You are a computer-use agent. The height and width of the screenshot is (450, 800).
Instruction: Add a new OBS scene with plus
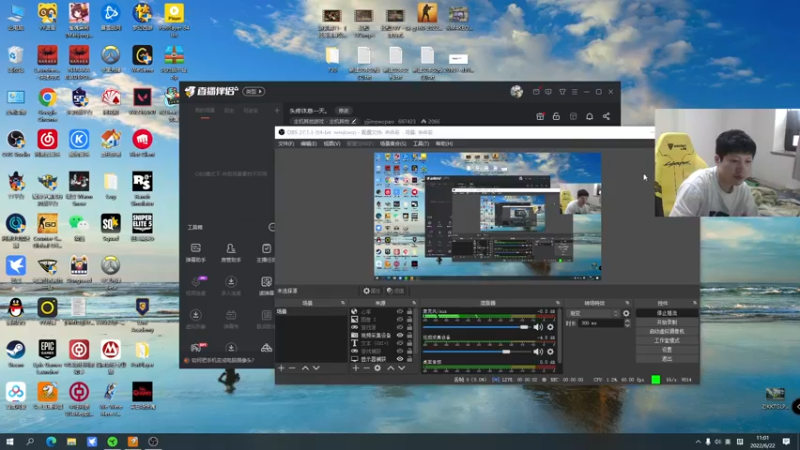click(x=281, y=368)
